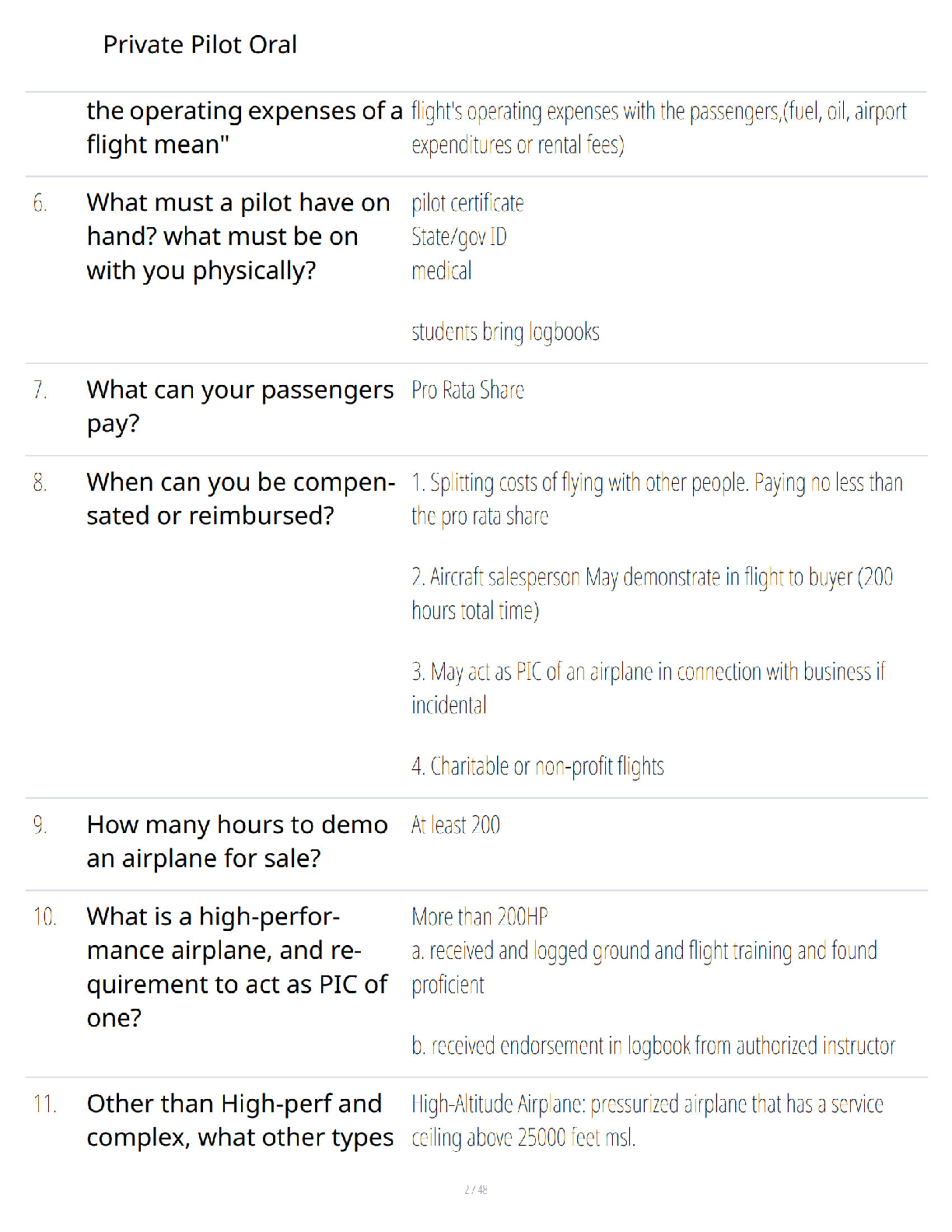The height and width of the screenshot is (1232, 952).
Task: Click the 'Private Pilot Oral' title
Action: point(200,45)
